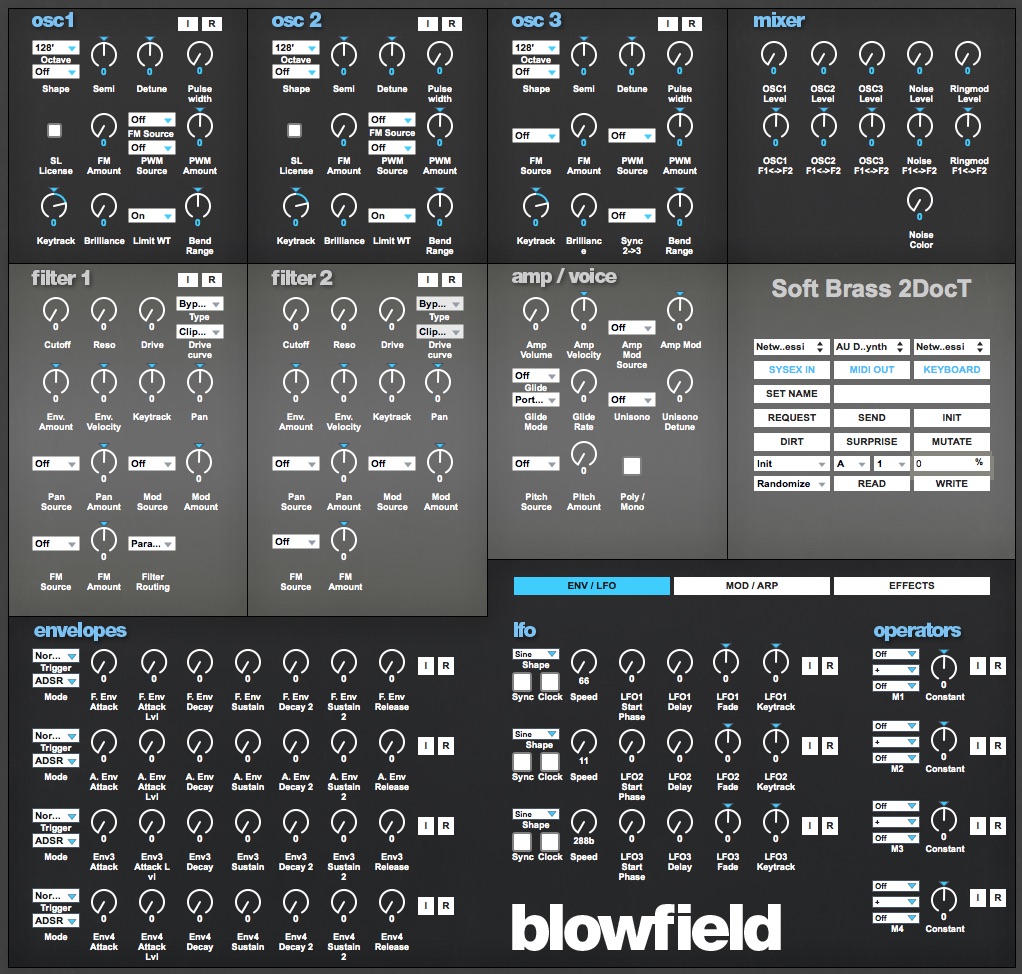Click the OSC1 Level knob in mixer
The width and height of the screenshot is (1022, 974).
coord(775,54)
